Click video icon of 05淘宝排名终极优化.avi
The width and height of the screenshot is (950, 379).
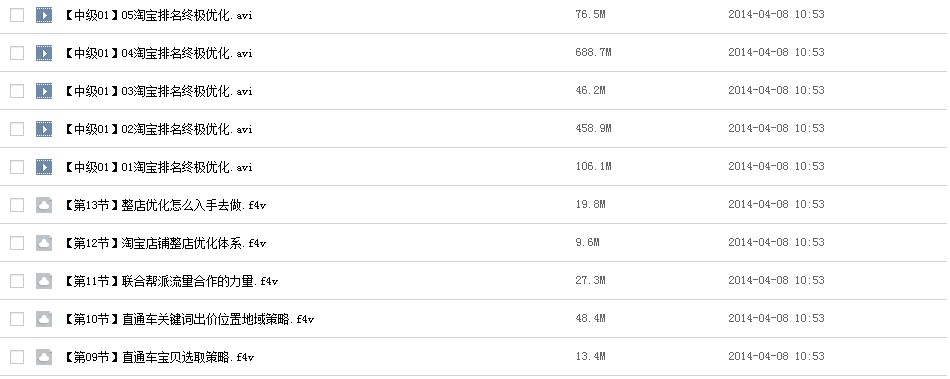pyautogui.click(x=44, y=15)
